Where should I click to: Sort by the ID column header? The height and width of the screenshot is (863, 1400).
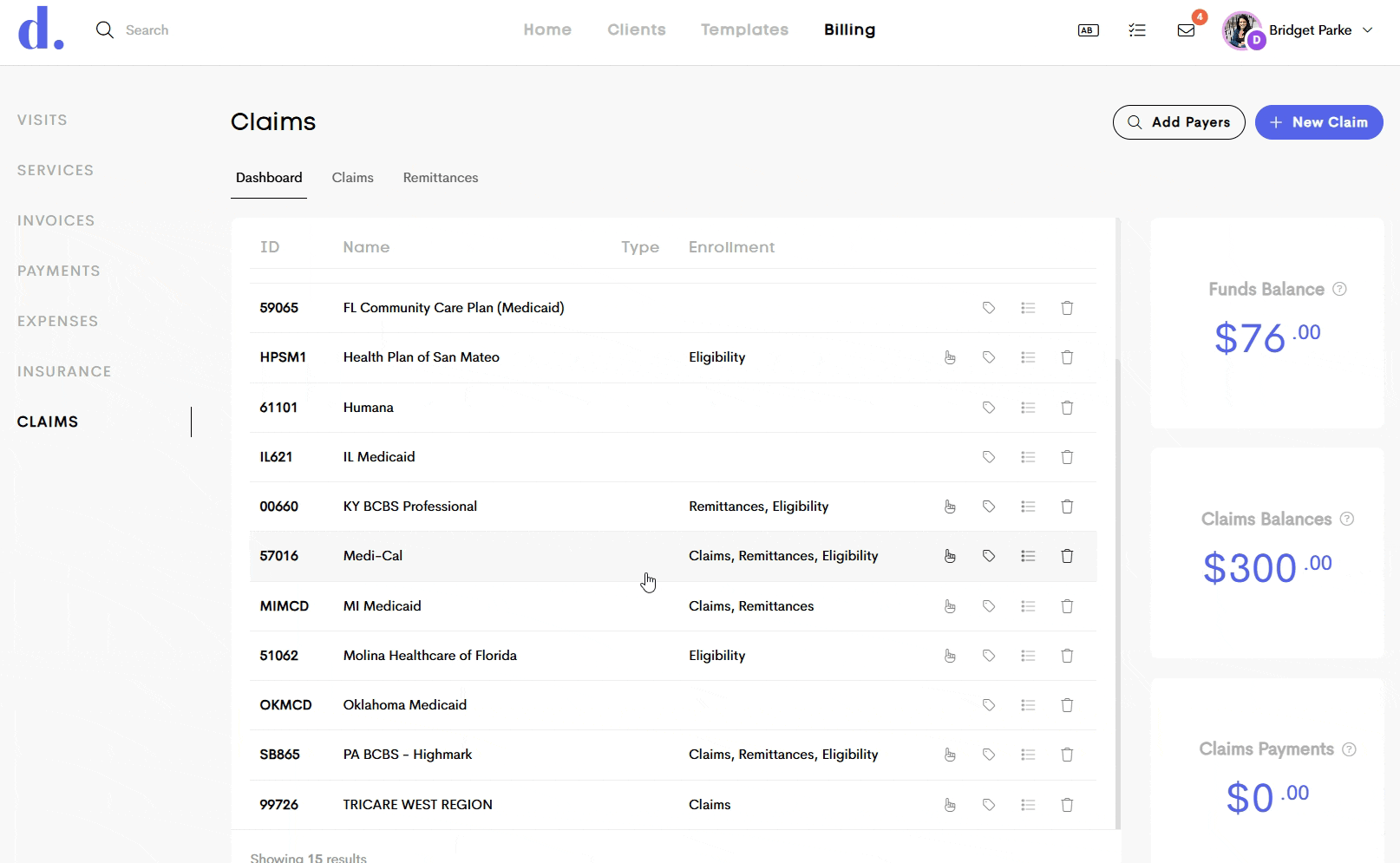point(270,247)
